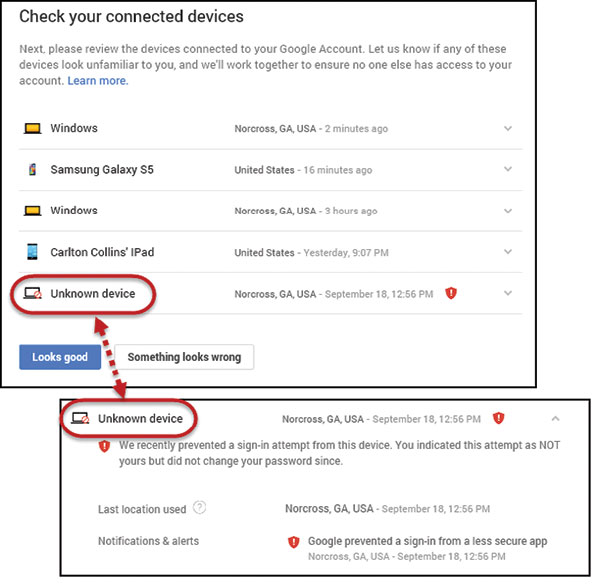Expand the first Windows device details

pos(508,129)
